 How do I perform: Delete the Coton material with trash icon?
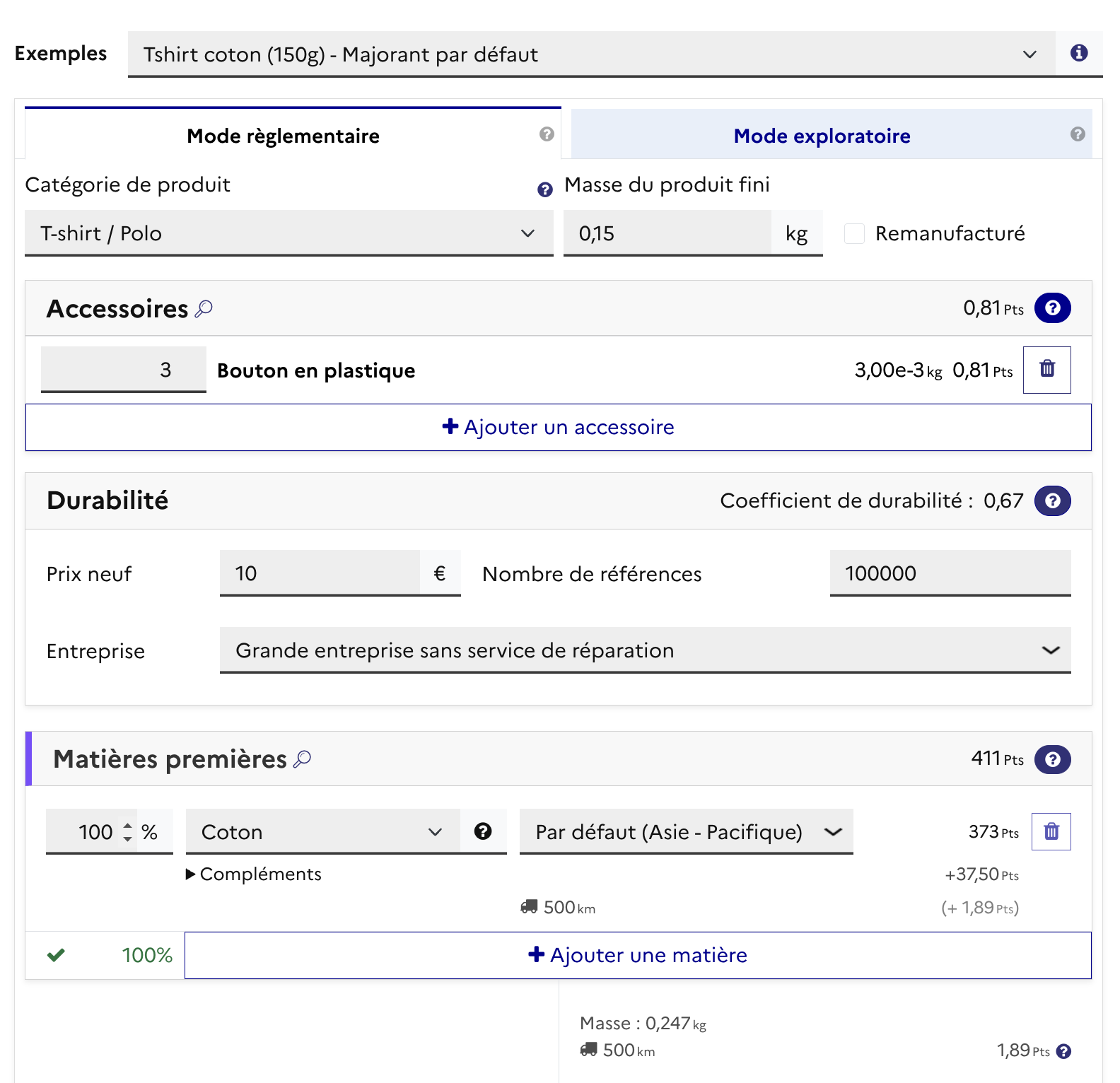[1051, 831]
